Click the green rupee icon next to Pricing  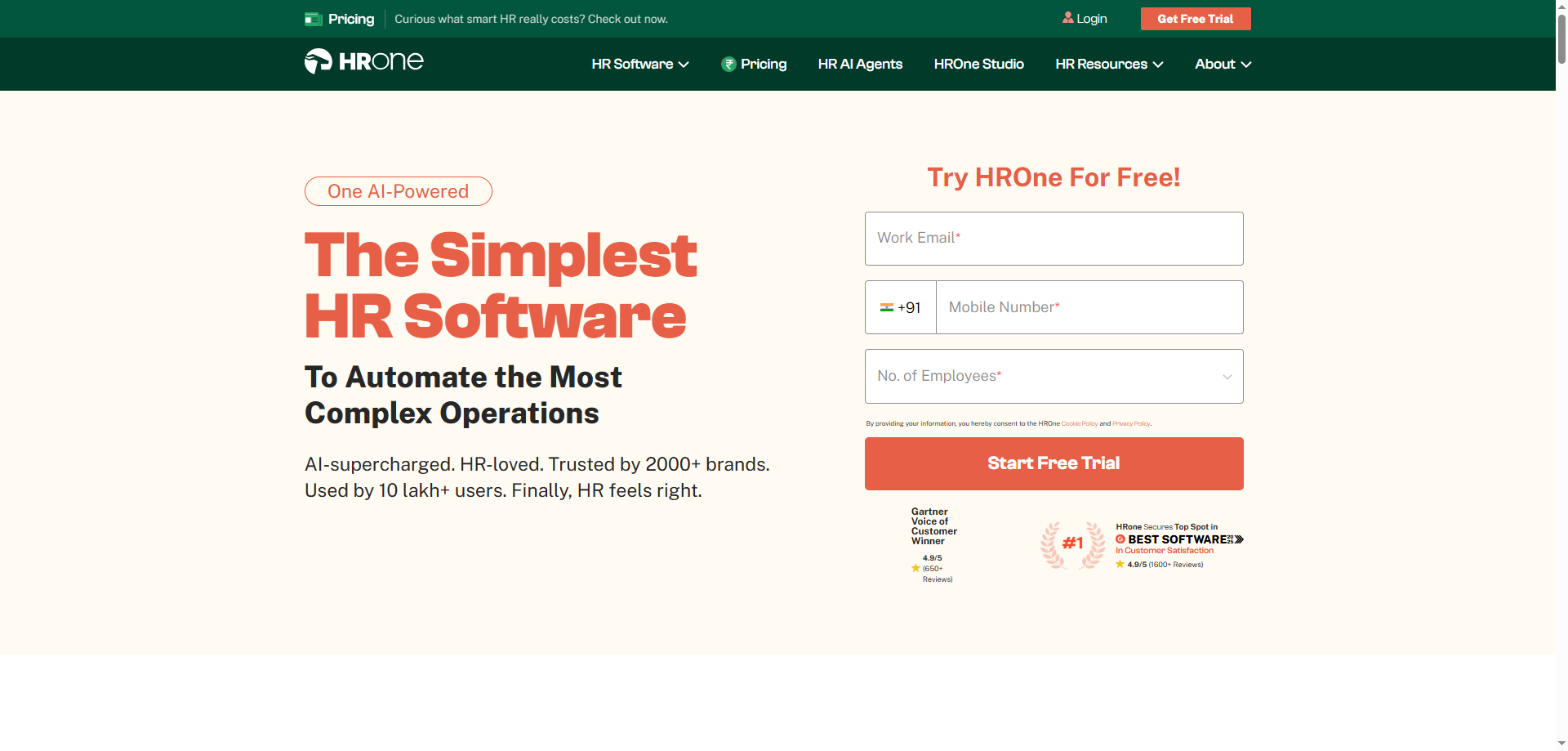point(728,65)
